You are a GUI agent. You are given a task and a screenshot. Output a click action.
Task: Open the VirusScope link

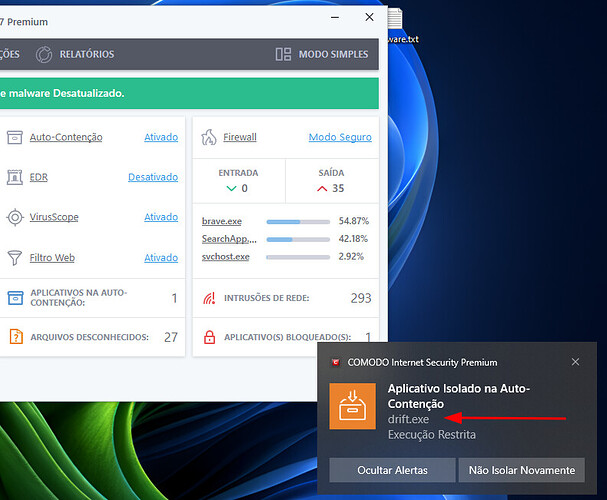click(54, 217)
